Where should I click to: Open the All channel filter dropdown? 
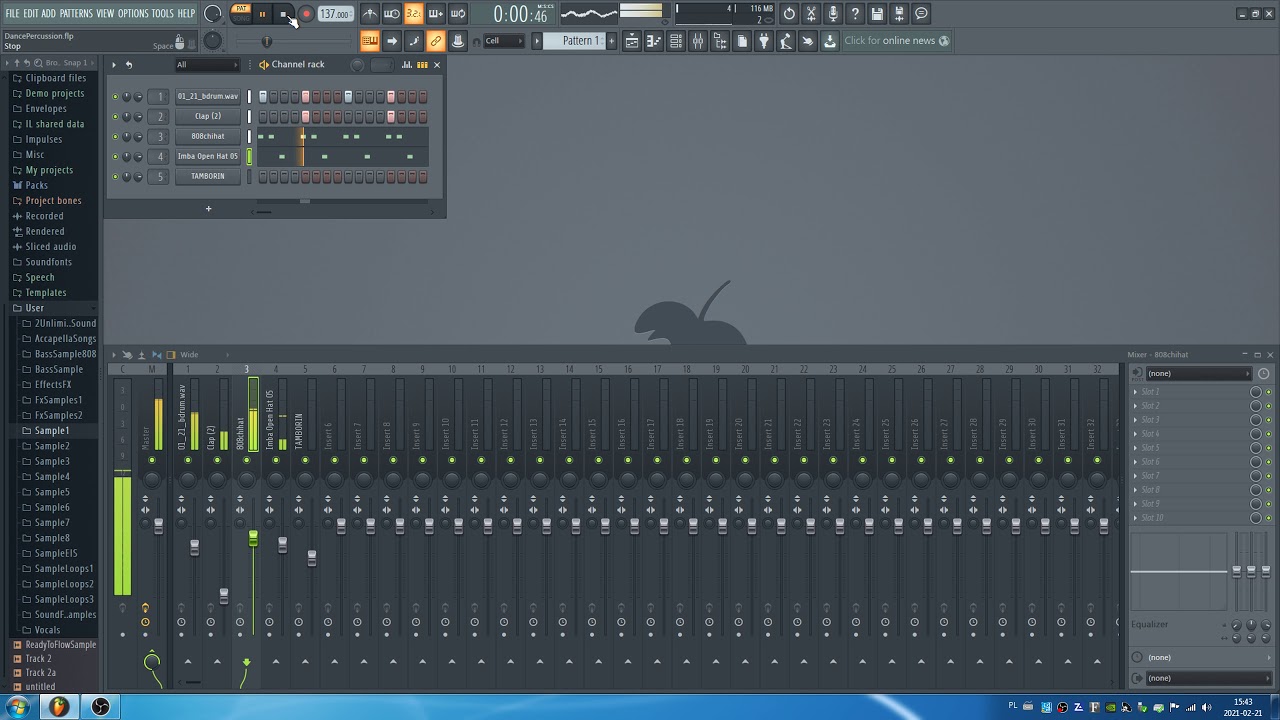click(x=207, y=65)
